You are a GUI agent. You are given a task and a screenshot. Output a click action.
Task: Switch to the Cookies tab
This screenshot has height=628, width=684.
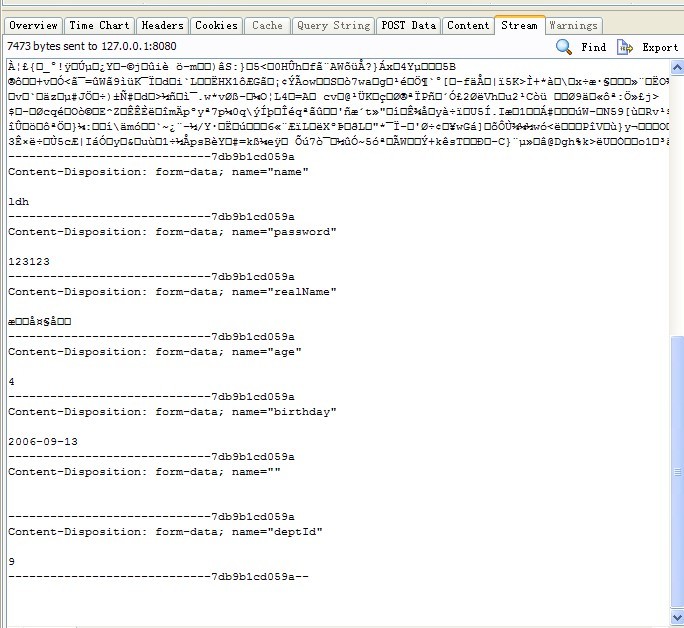pos(216,25)
